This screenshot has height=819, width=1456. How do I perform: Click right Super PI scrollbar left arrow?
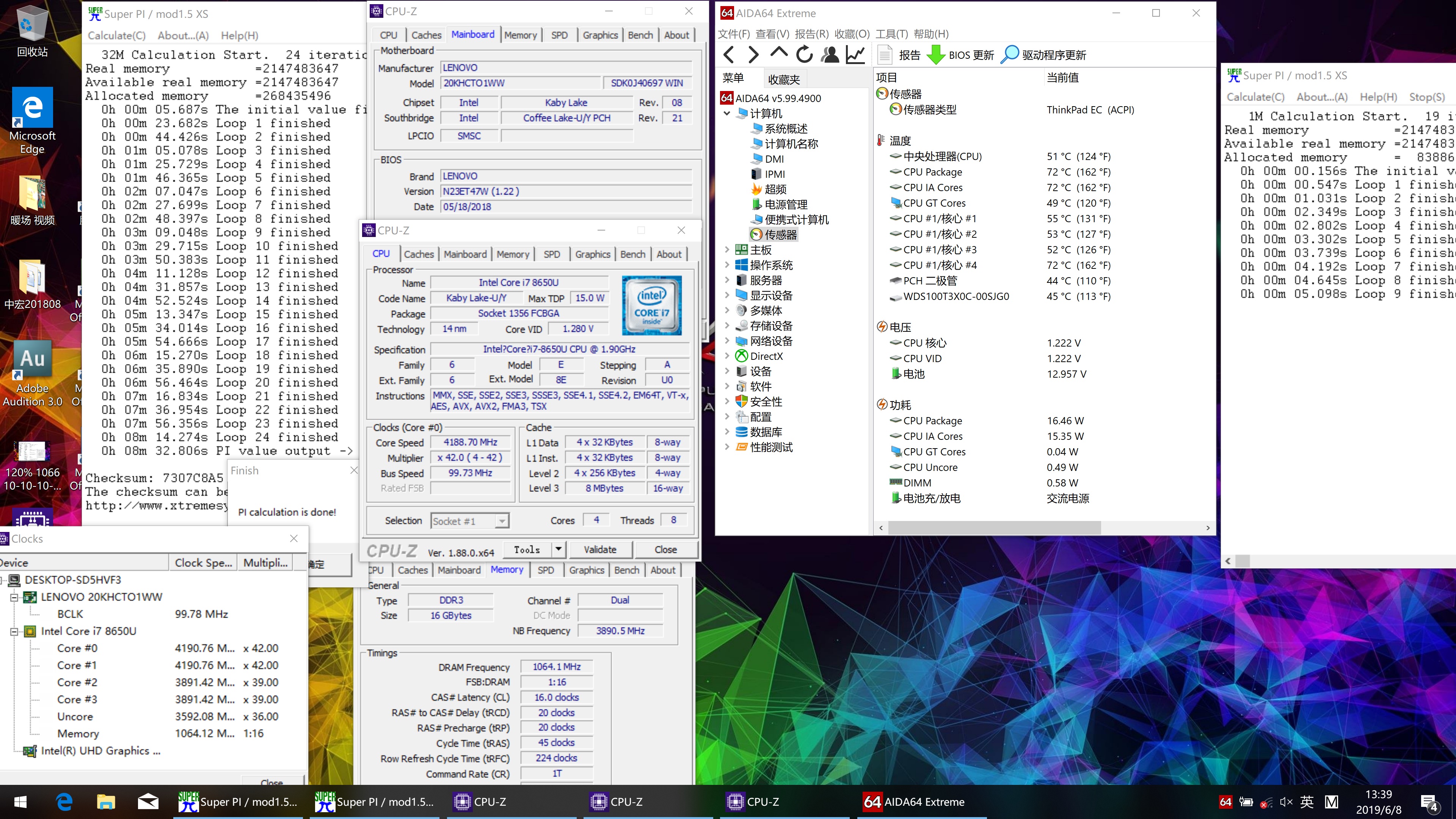(x=1228, y=561)
